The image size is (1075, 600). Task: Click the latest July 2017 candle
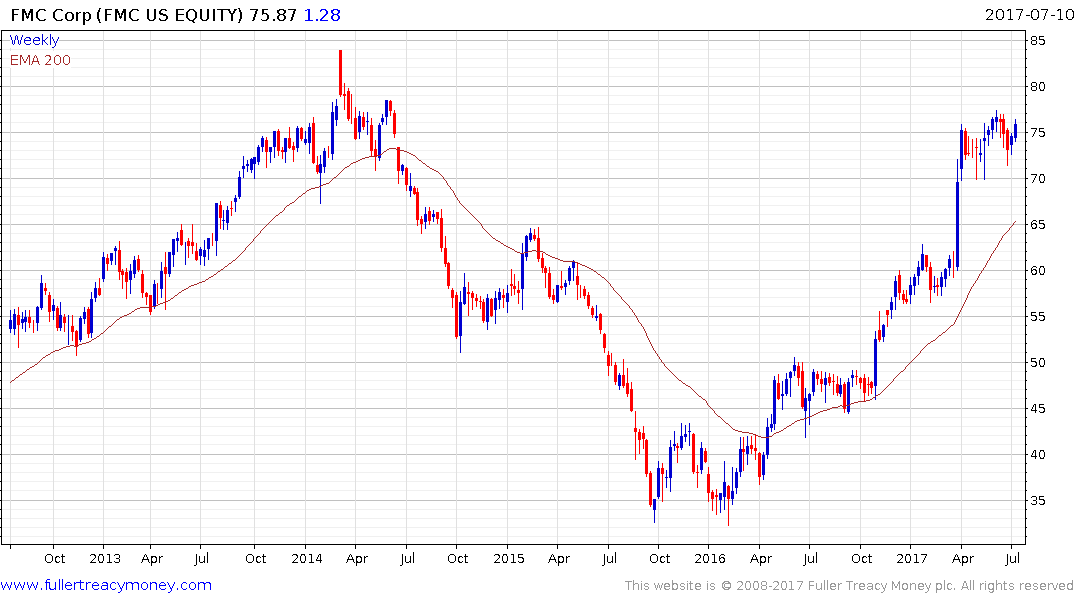1015,130
